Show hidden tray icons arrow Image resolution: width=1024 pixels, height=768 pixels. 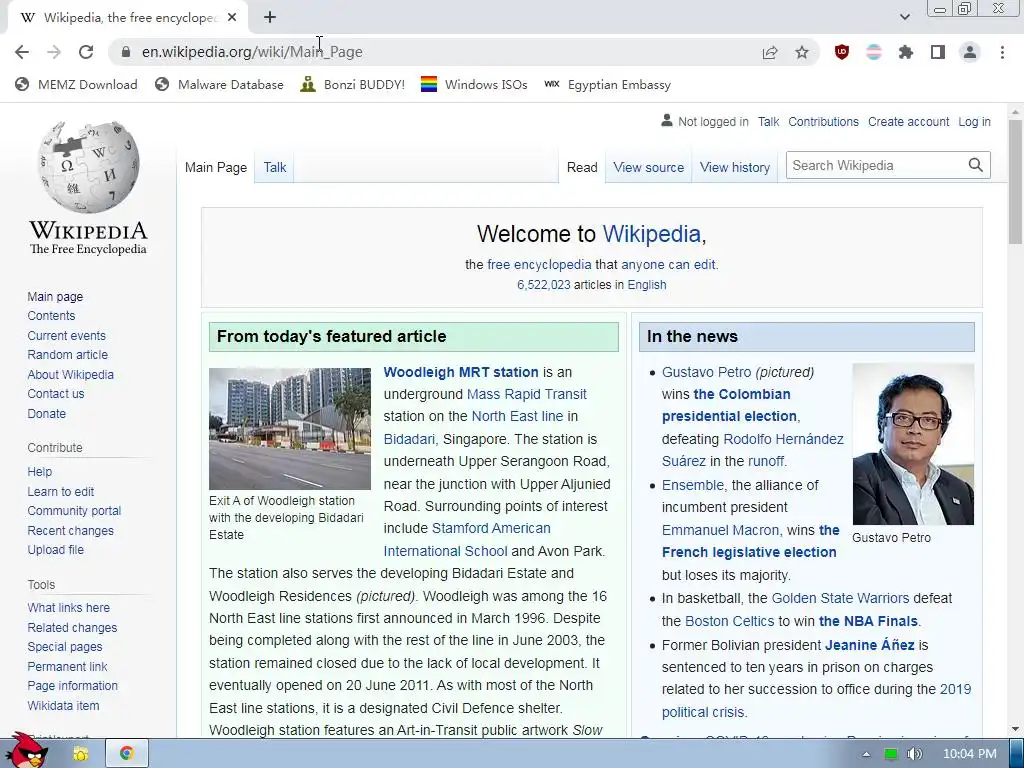(x=866, y=754)
